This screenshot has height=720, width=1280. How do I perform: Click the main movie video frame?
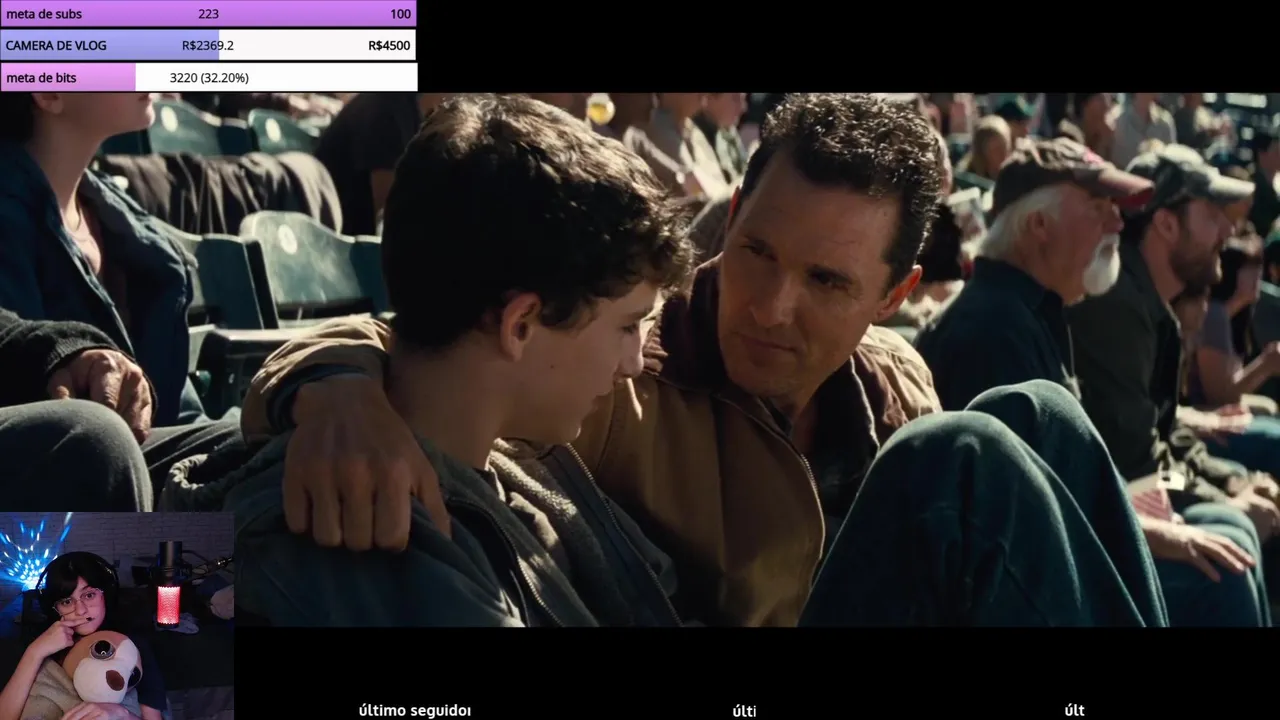pos(640,360)
